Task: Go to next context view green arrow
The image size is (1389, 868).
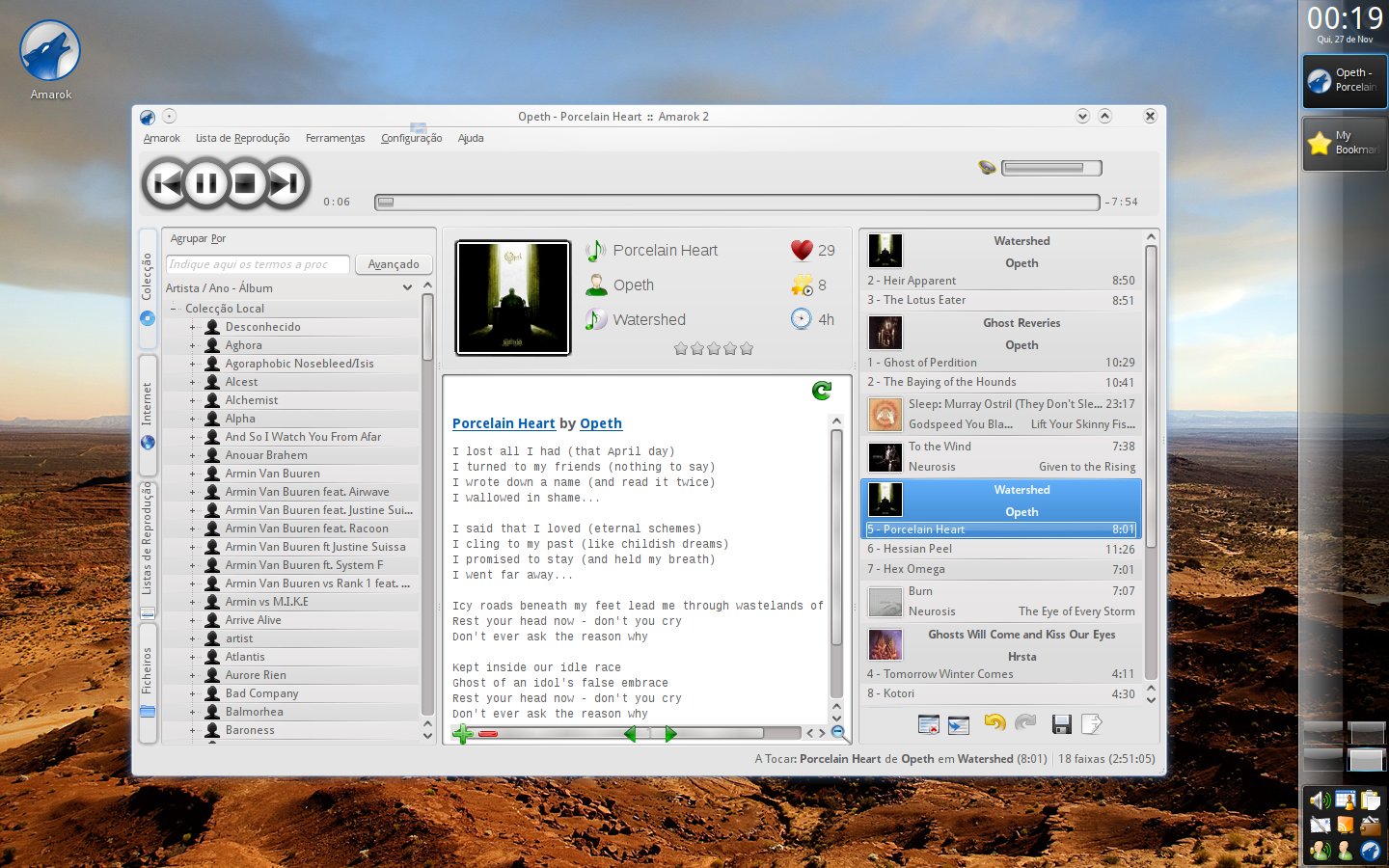Action: (x=670, y=734)
